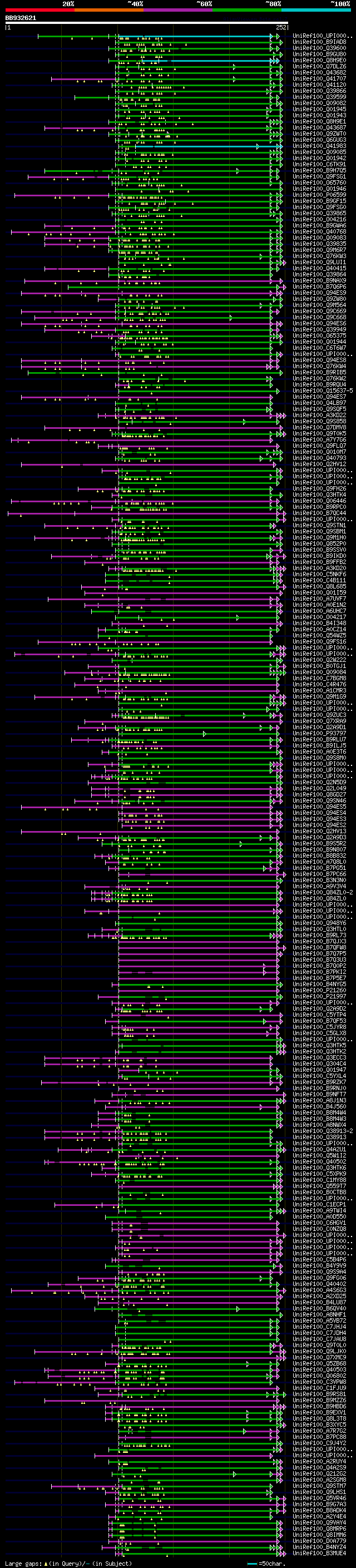
Task: Select hit label UniRef100_Q39866
Action: [319, 91]
